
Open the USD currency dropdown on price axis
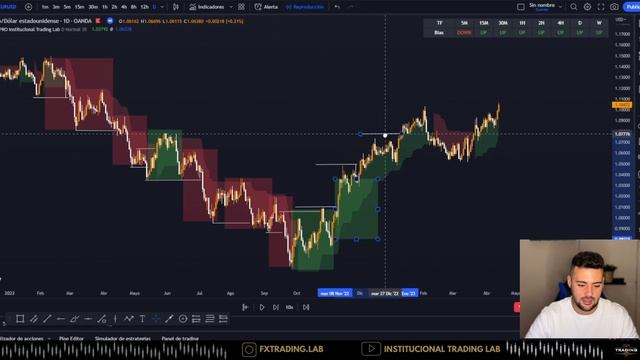click(621, 20)
